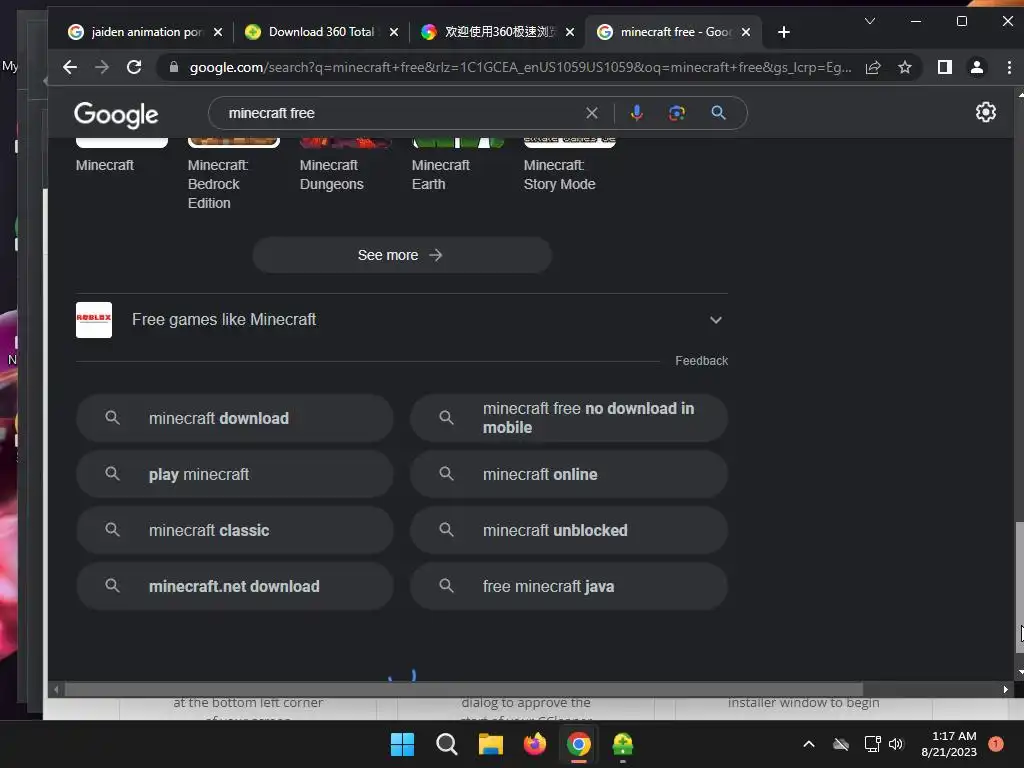
Task: Select free minecraft java related search
Action: tap(569, 586)
